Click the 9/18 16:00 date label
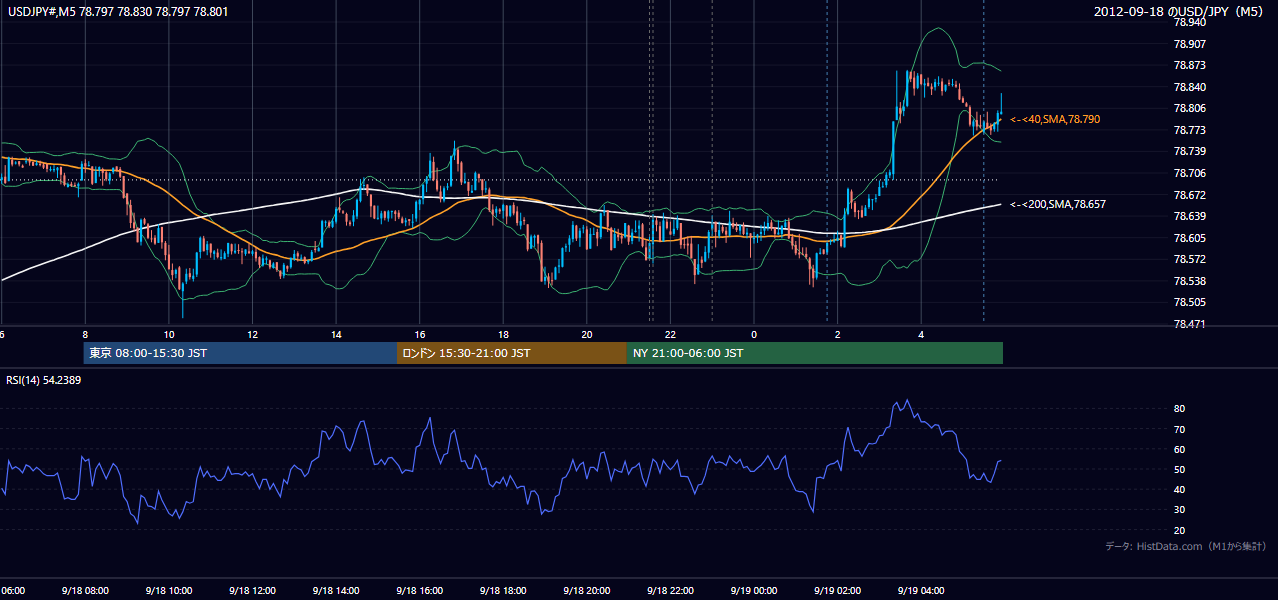Viewport: 1278px width, 600px height. (419, 591)
